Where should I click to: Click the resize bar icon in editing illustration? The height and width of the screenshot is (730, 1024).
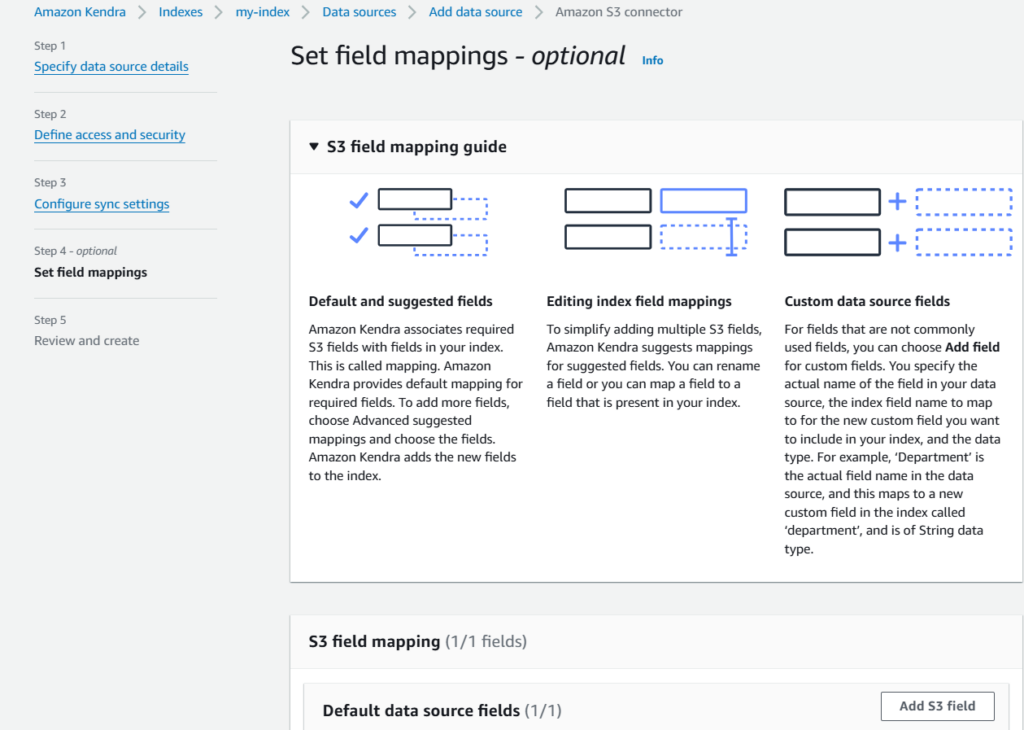click(x=732, y=237)
